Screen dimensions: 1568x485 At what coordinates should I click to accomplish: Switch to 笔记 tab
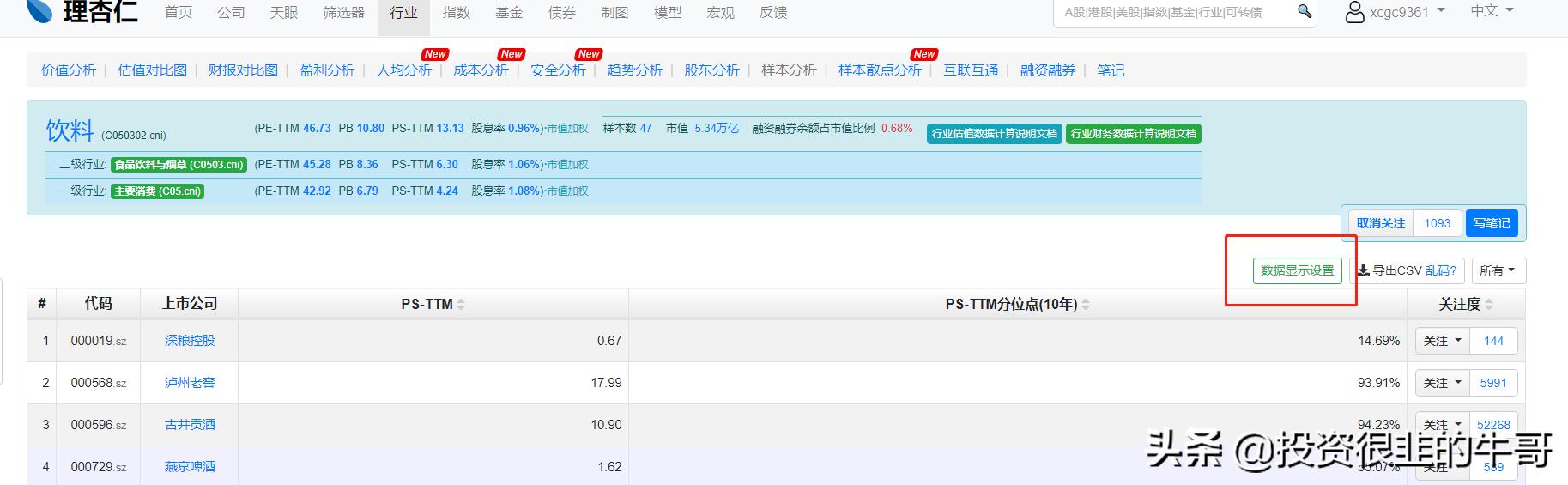(1111, 70)
